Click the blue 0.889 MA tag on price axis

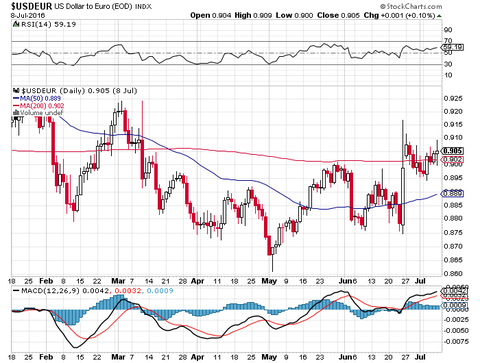pos(452,194)
